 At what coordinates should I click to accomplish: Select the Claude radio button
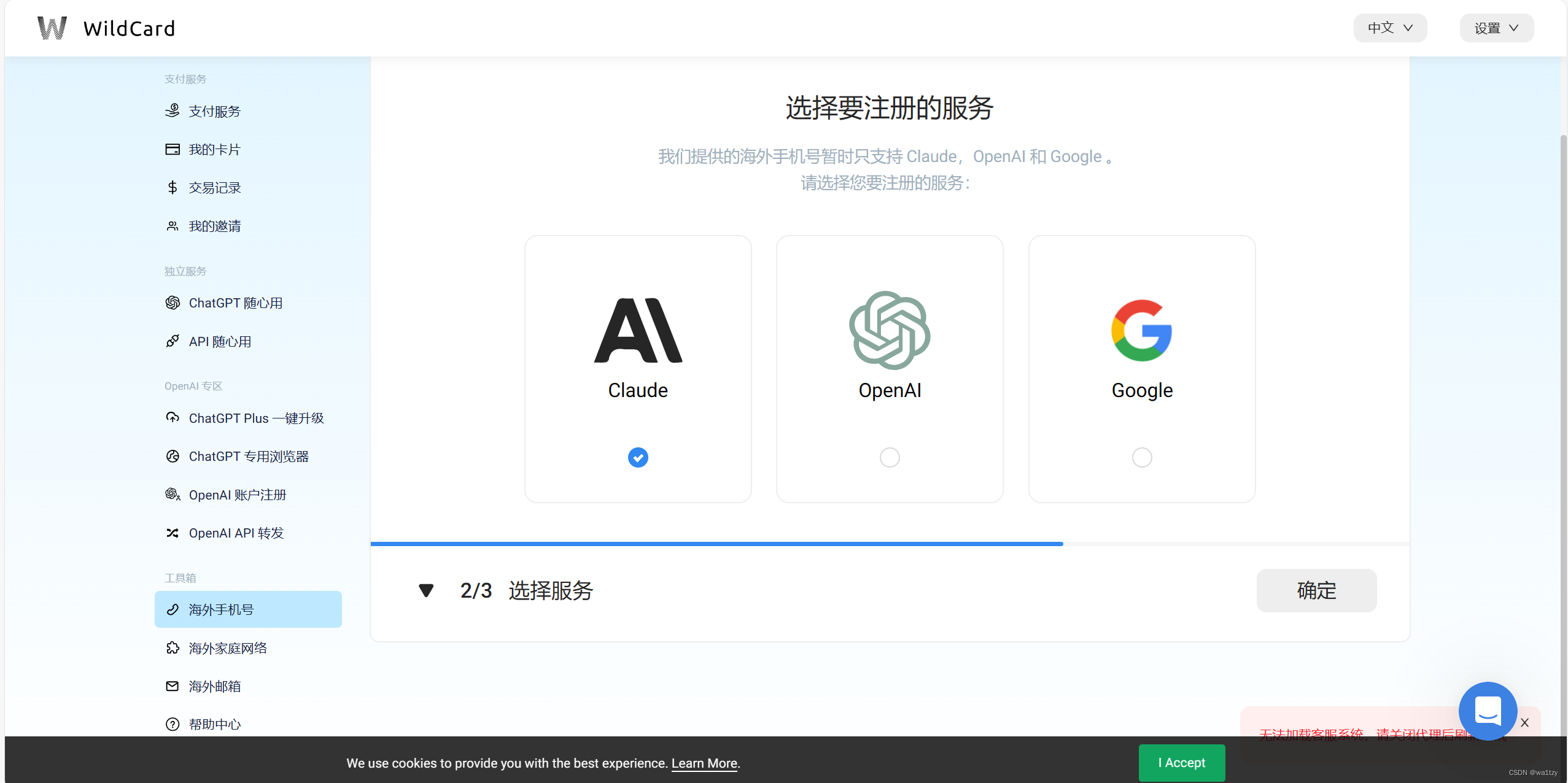point(638,457)
